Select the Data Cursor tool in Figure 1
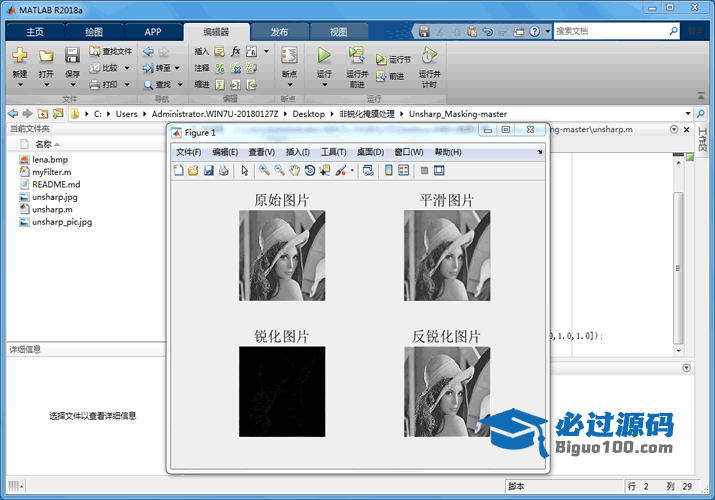This screenshot has width=715, height=500. [x=325, y=170]
